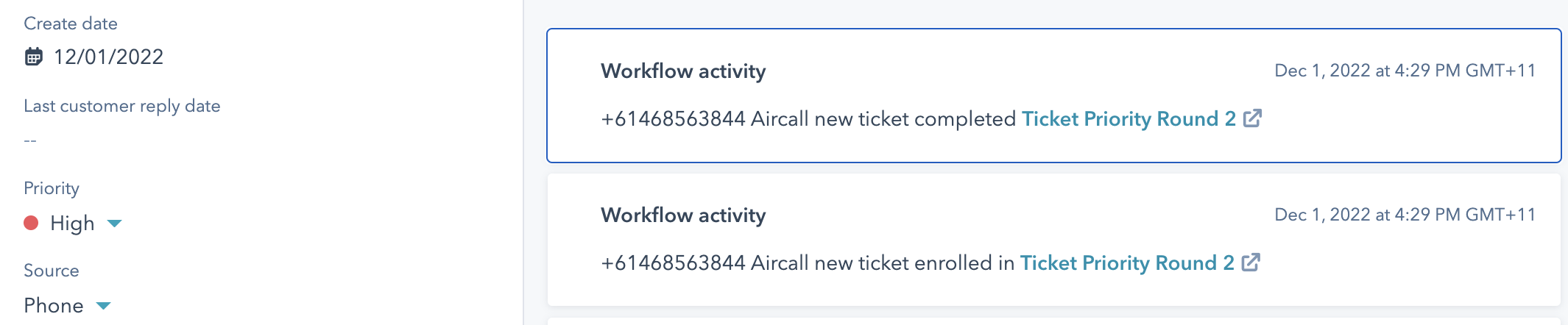Image resolution: width=1568 pixels, height=325 pixels.
Task: Click the timestamp on the completed activity card
Action: pos(1405,71)
